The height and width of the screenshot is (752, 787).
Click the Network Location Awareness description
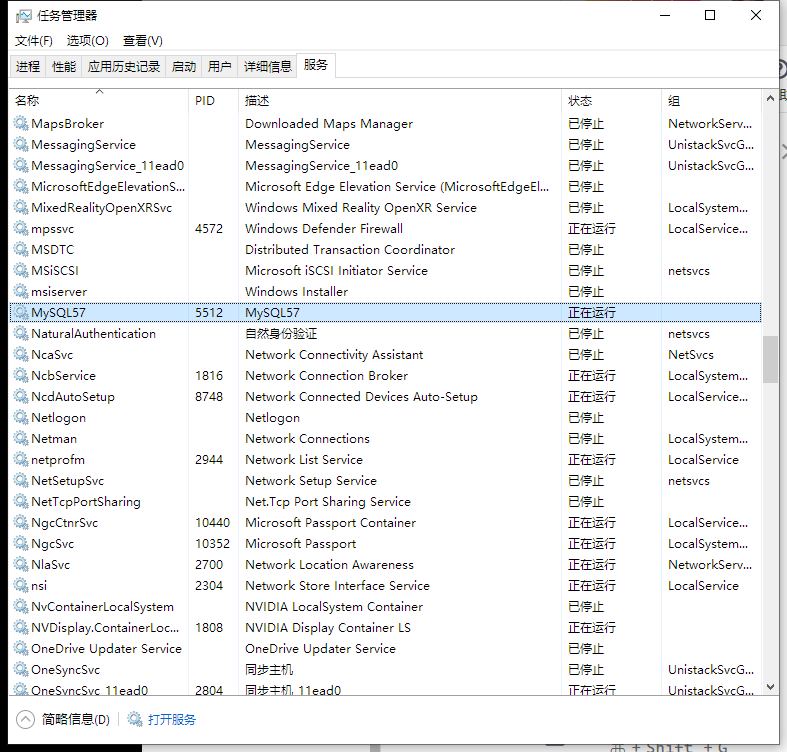click(x=329, y=564)
